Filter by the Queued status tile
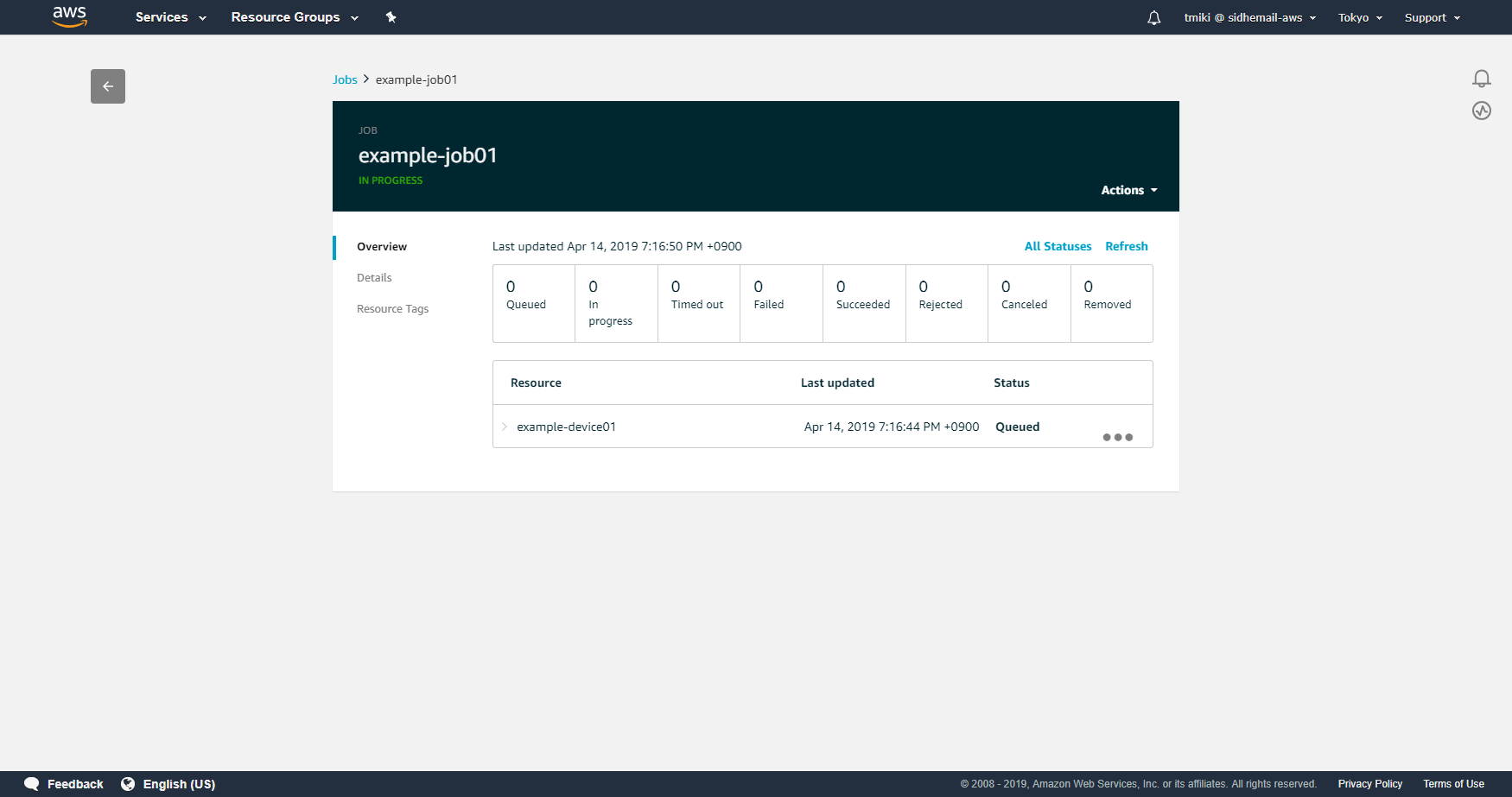 tap(534, 304)
